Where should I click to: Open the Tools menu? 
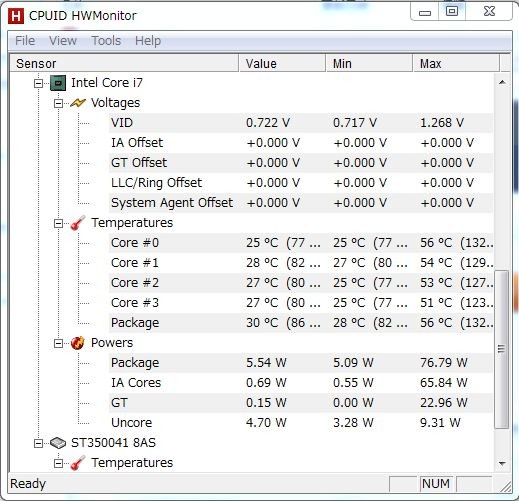click(x=106, y=41)
